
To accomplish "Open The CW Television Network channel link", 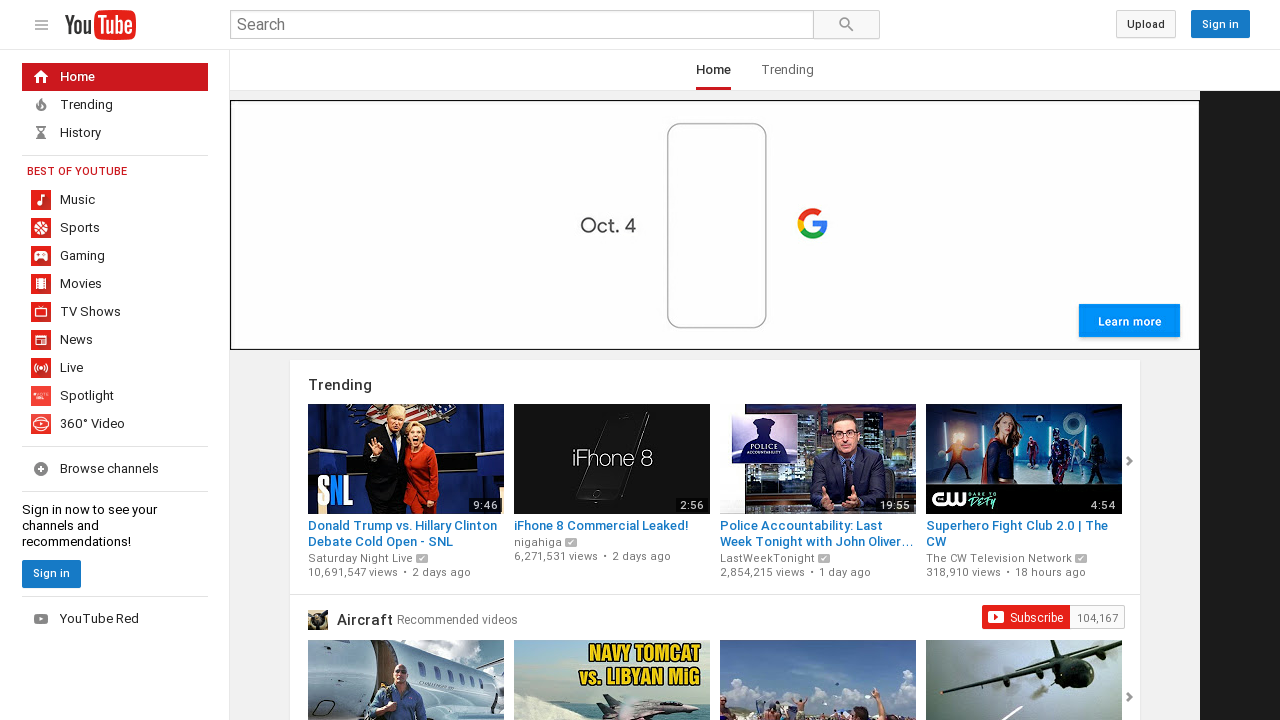I will tap(999, 559).
